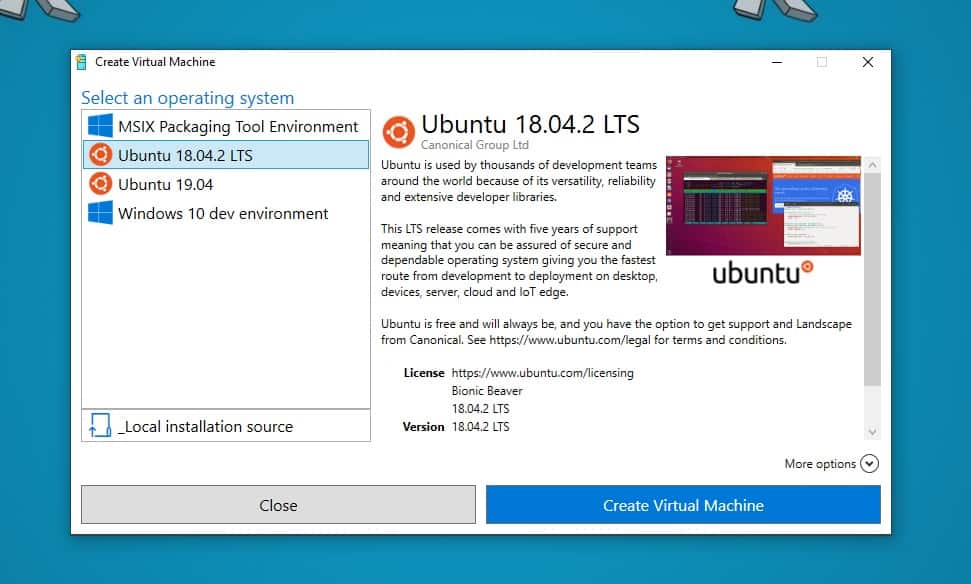Click the Ubuntu 18.04.2 LTS details heading
The width and height of the screenshot is (971, 584).
tap(530, 124)
